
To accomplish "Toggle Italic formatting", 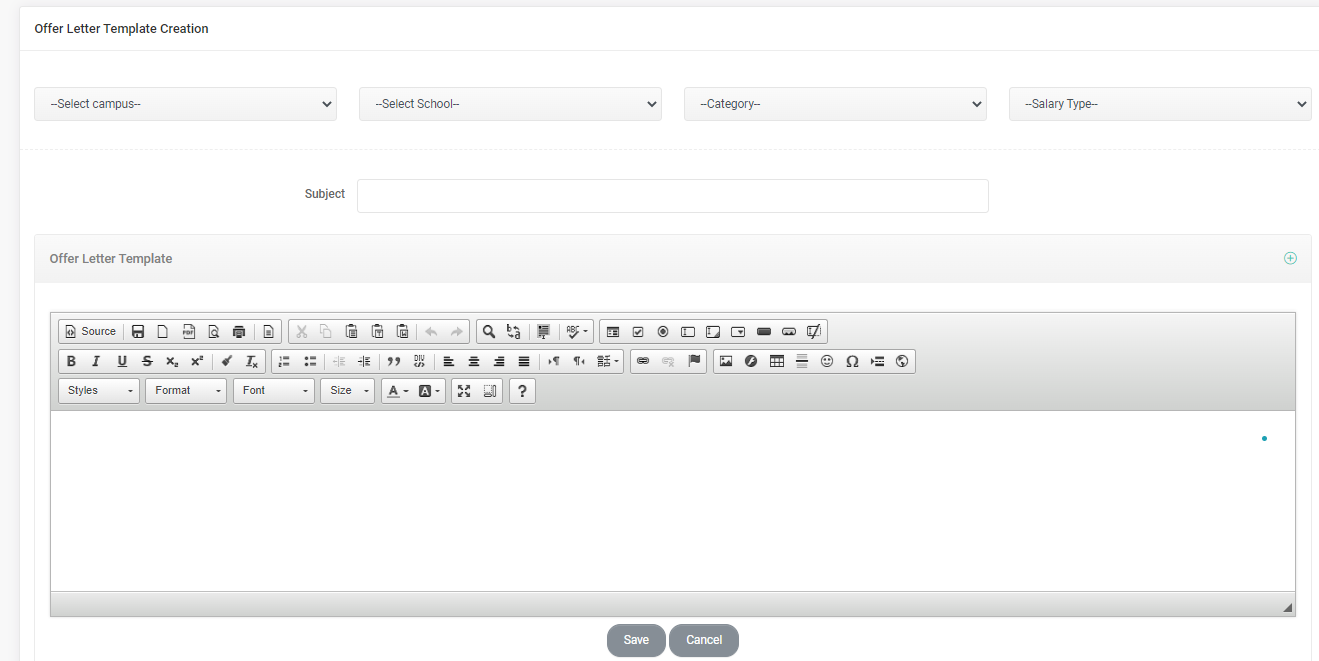I will (x=96, y=362).
